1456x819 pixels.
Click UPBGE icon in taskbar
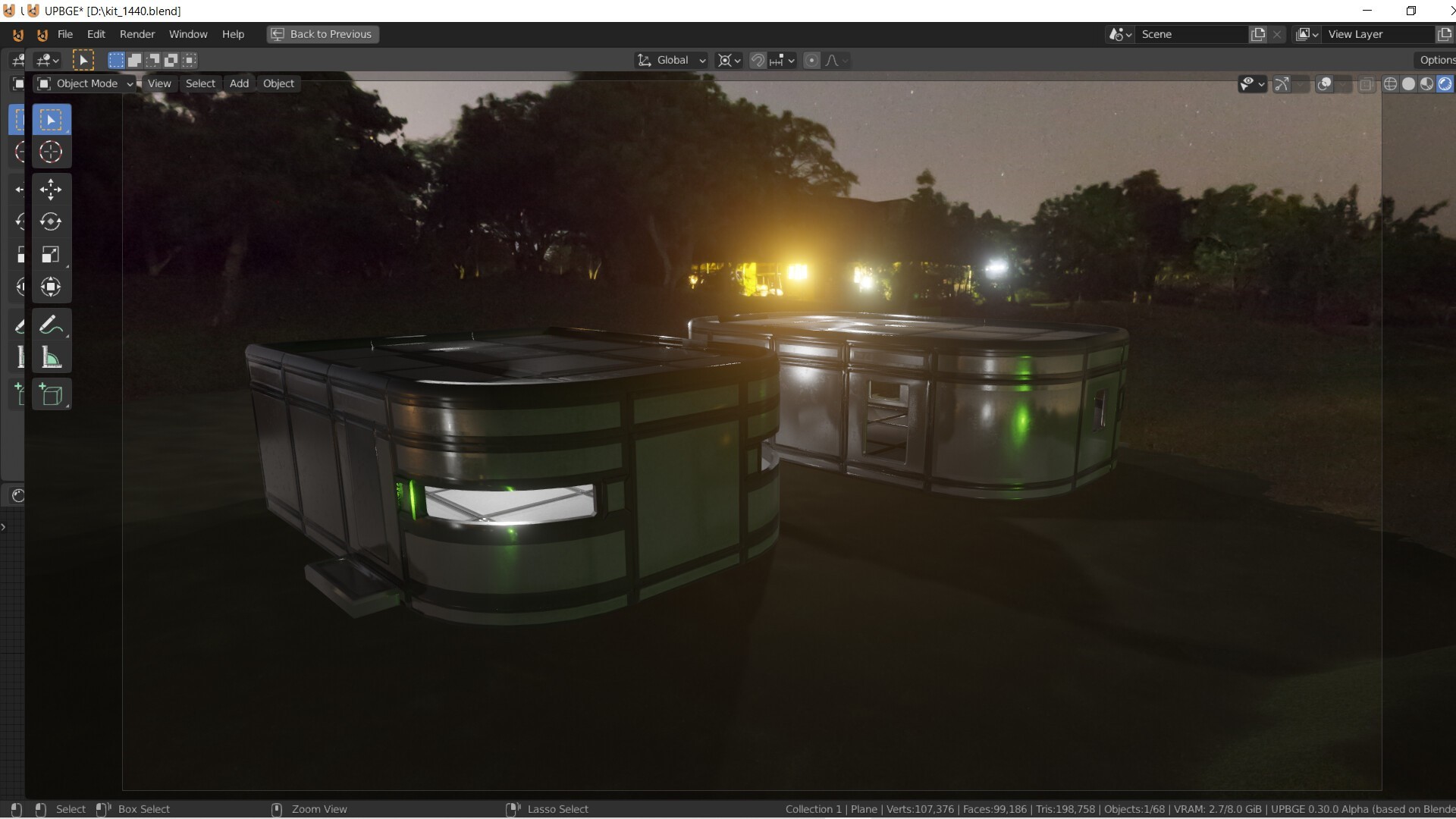[9, 10]
